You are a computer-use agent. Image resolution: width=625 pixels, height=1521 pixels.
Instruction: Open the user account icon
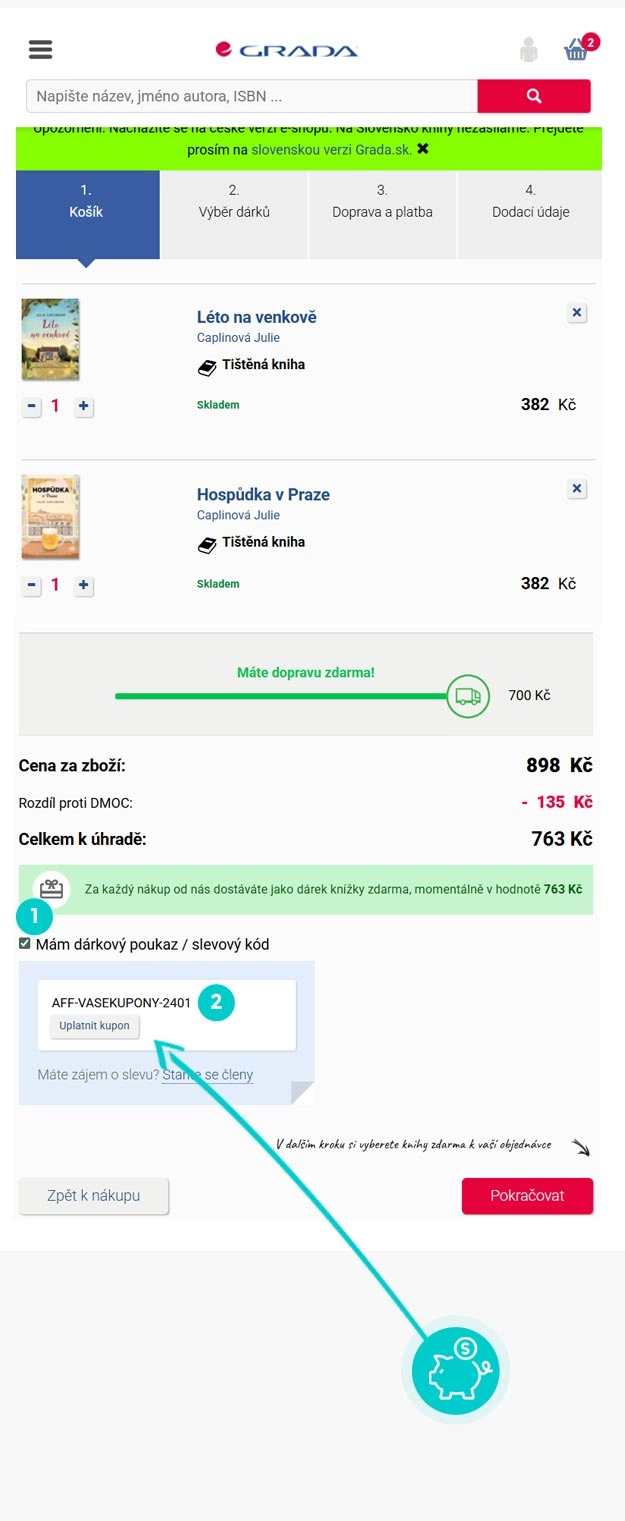529,49
